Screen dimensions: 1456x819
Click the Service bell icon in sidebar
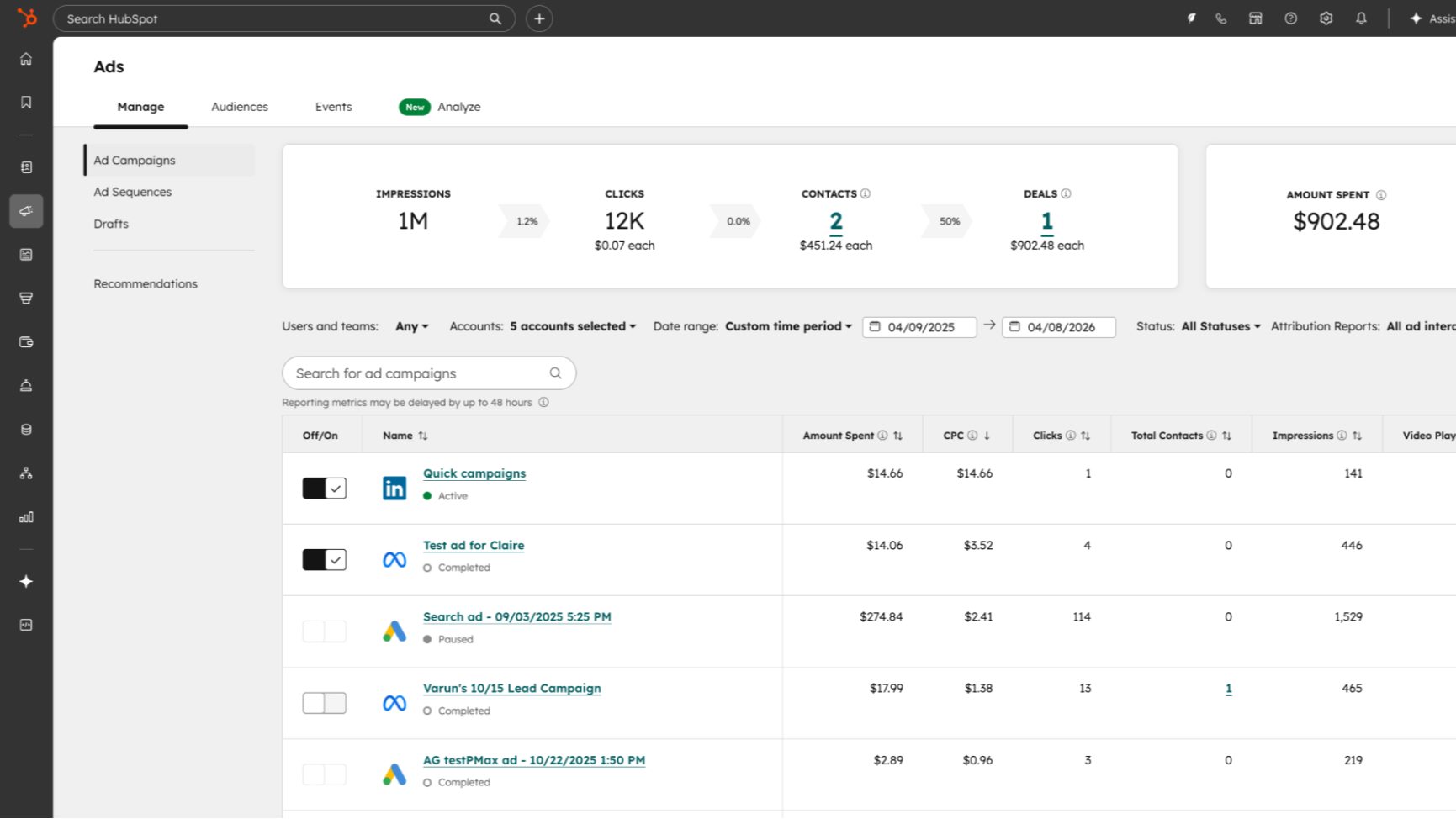25,385
